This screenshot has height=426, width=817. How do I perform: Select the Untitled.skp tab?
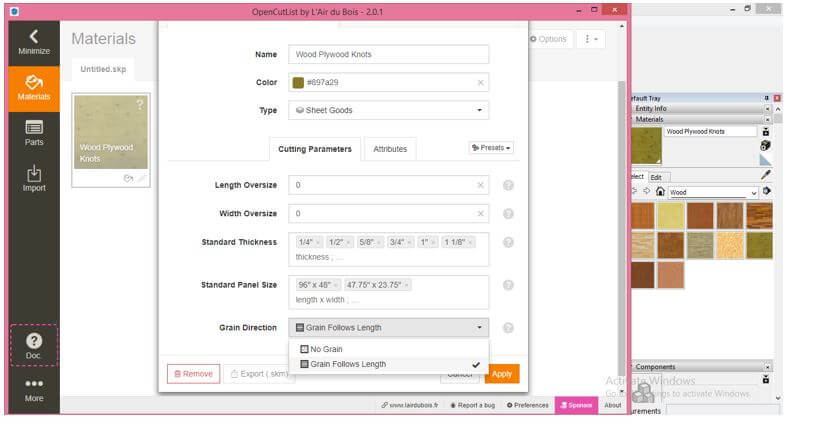pos(103,69)
